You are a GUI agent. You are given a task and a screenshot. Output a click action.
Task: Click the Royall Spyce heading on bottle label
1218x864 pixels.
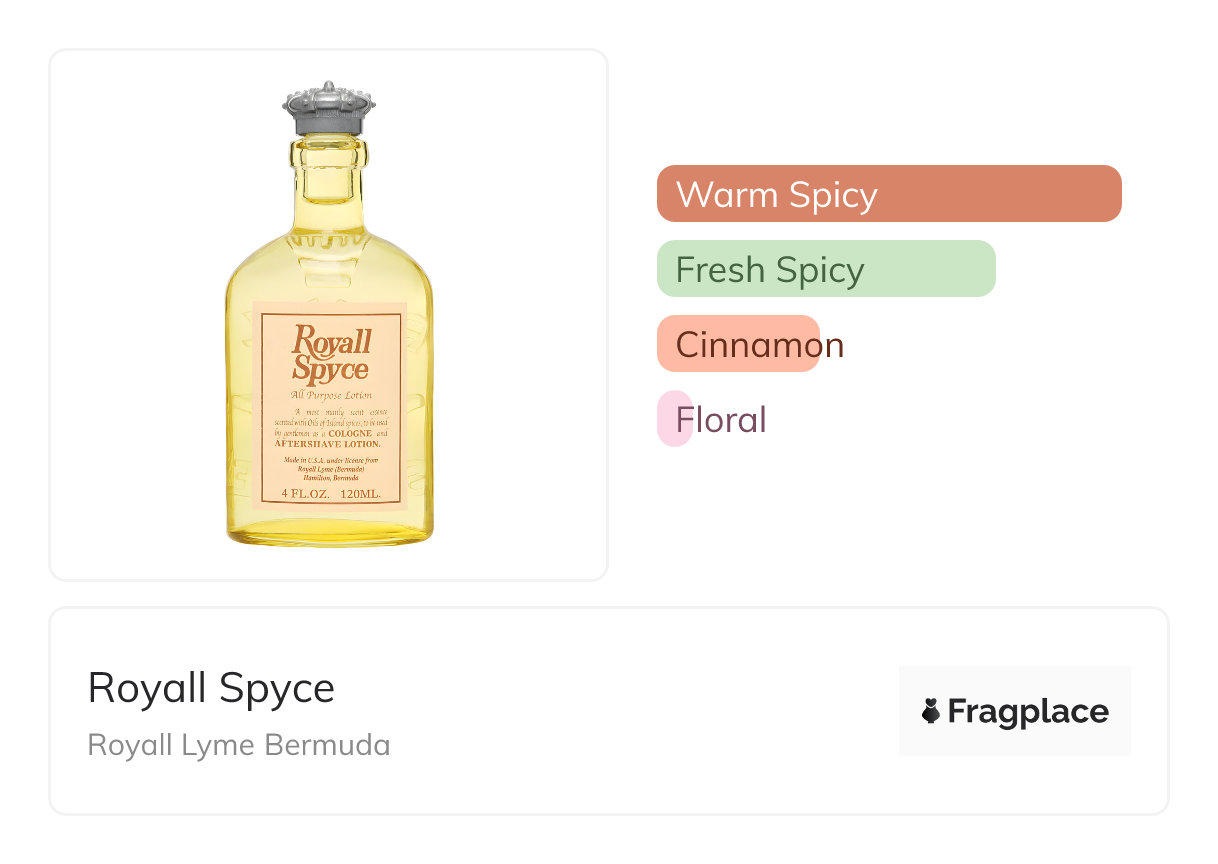[x=331, y=355]
